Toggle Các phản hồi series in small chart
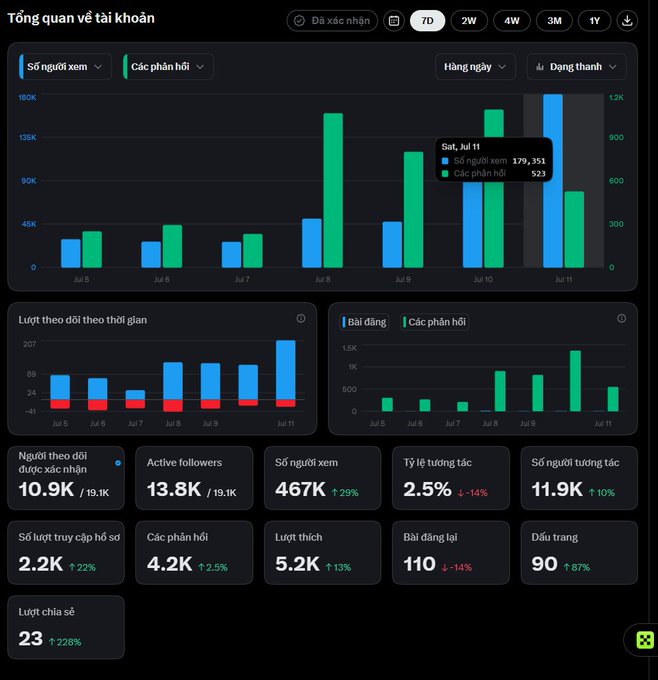The width and height of the screenshot is (658, 680). (434, 322)
